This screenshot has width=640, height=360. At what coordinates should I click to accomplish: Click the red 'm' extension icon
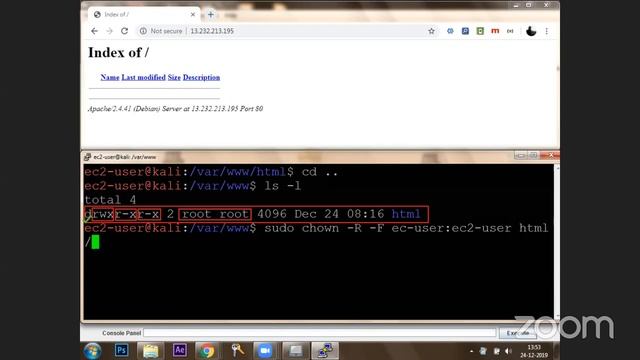pyautogui.click(x=495, y=31)
